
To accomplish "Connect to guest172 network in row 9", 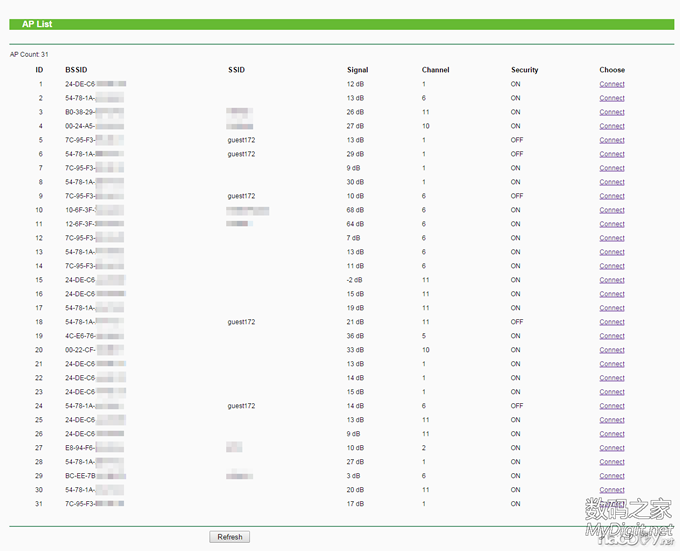I will tap(612, 196).
